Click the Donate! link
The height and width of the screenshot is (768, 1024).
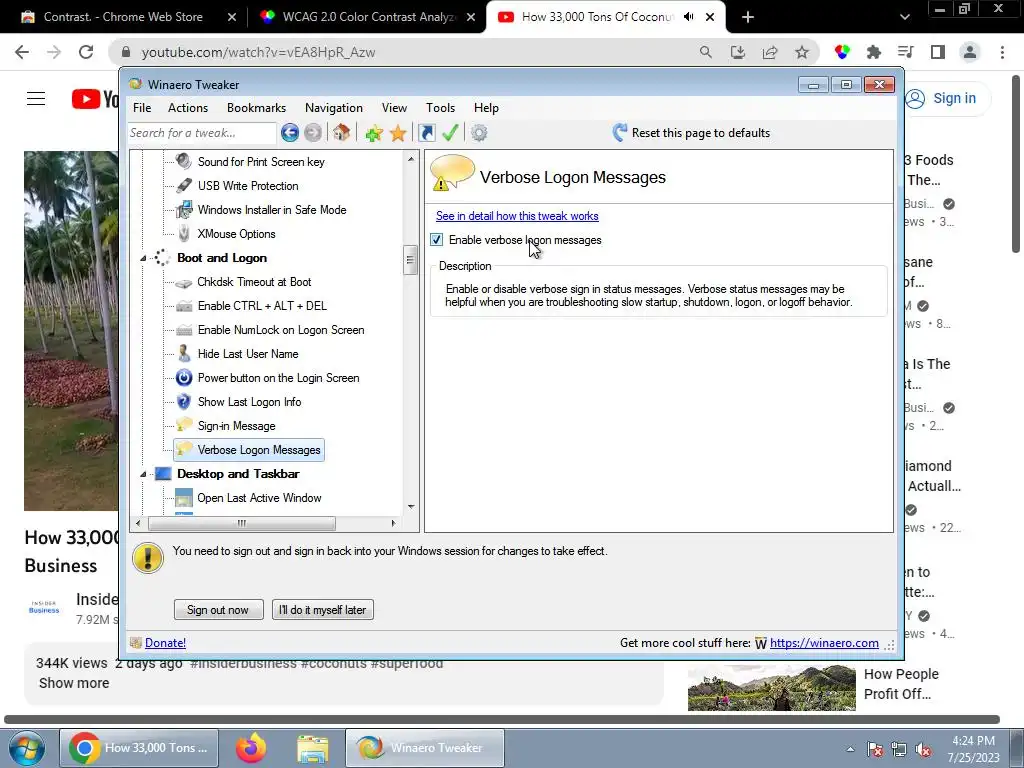[x=165, y=643]
